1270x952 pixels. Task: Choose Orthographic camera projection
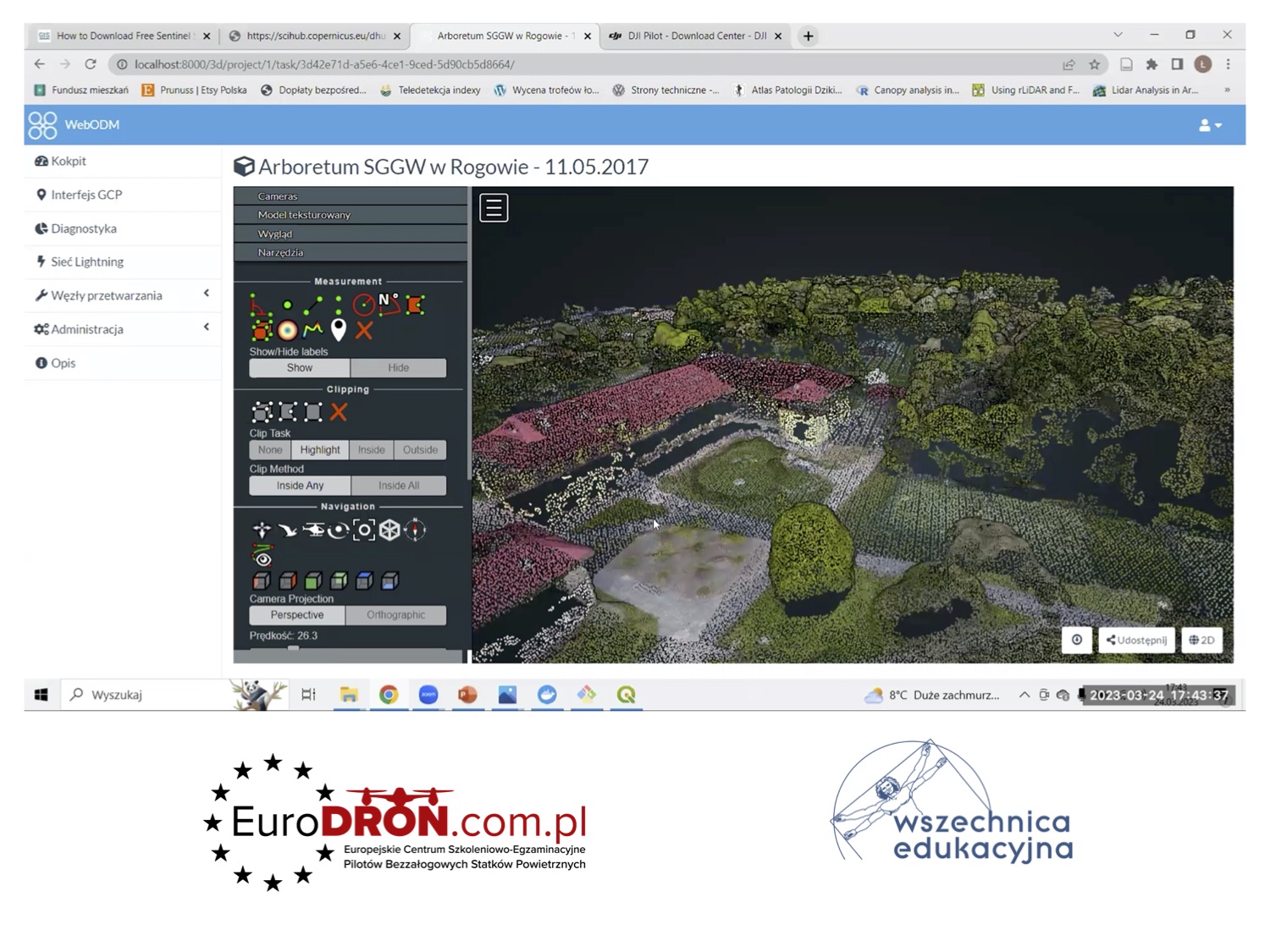click(x=395, y=615)
